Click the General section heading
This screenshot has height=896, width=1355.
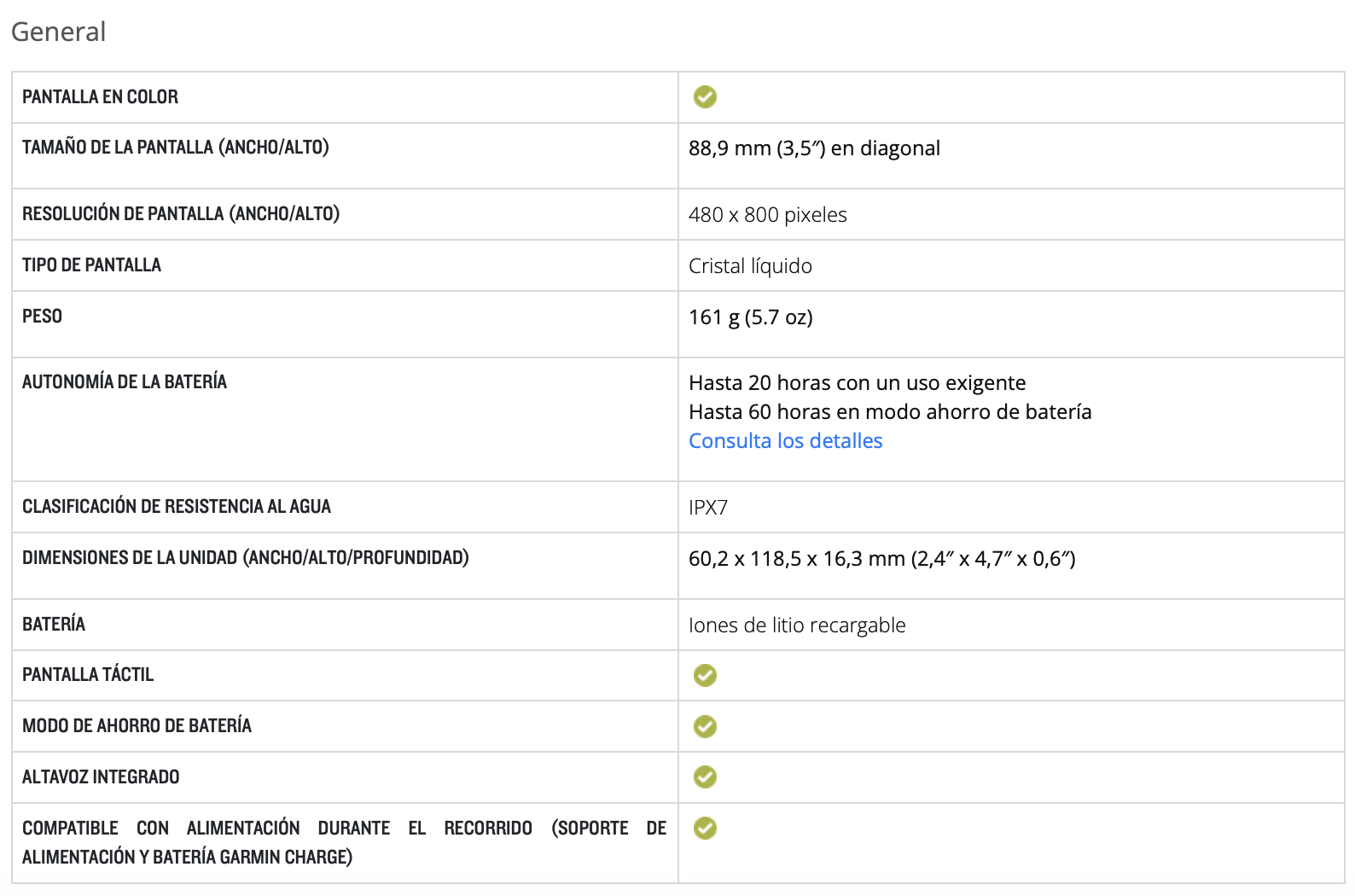[x=58, y=32]
